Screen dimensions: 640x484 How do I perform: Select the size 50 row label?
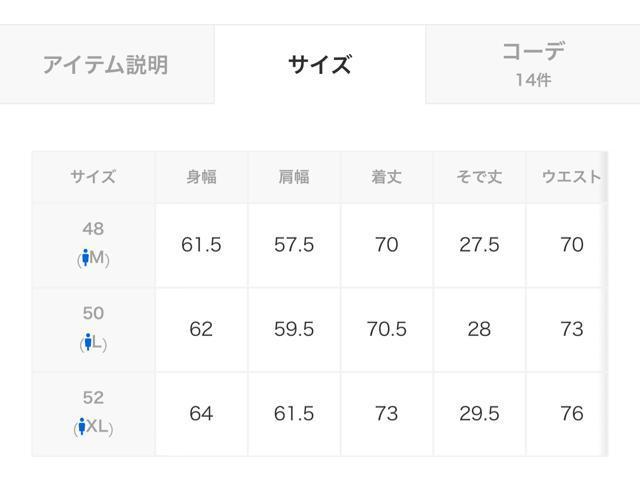[x=93, y=313]
